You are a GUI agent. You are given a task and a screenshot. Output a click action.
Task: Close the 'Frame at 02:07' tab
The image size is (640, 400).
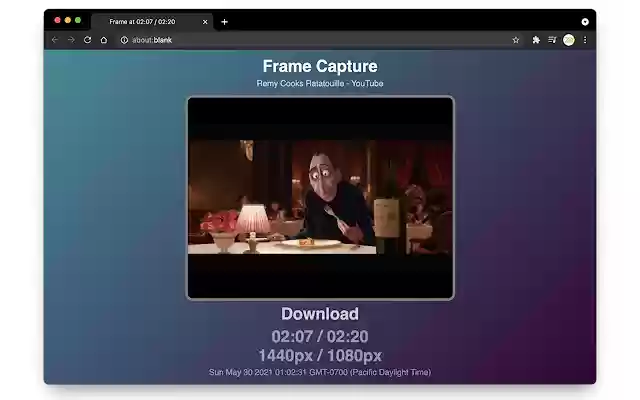[x=205, y=22]
